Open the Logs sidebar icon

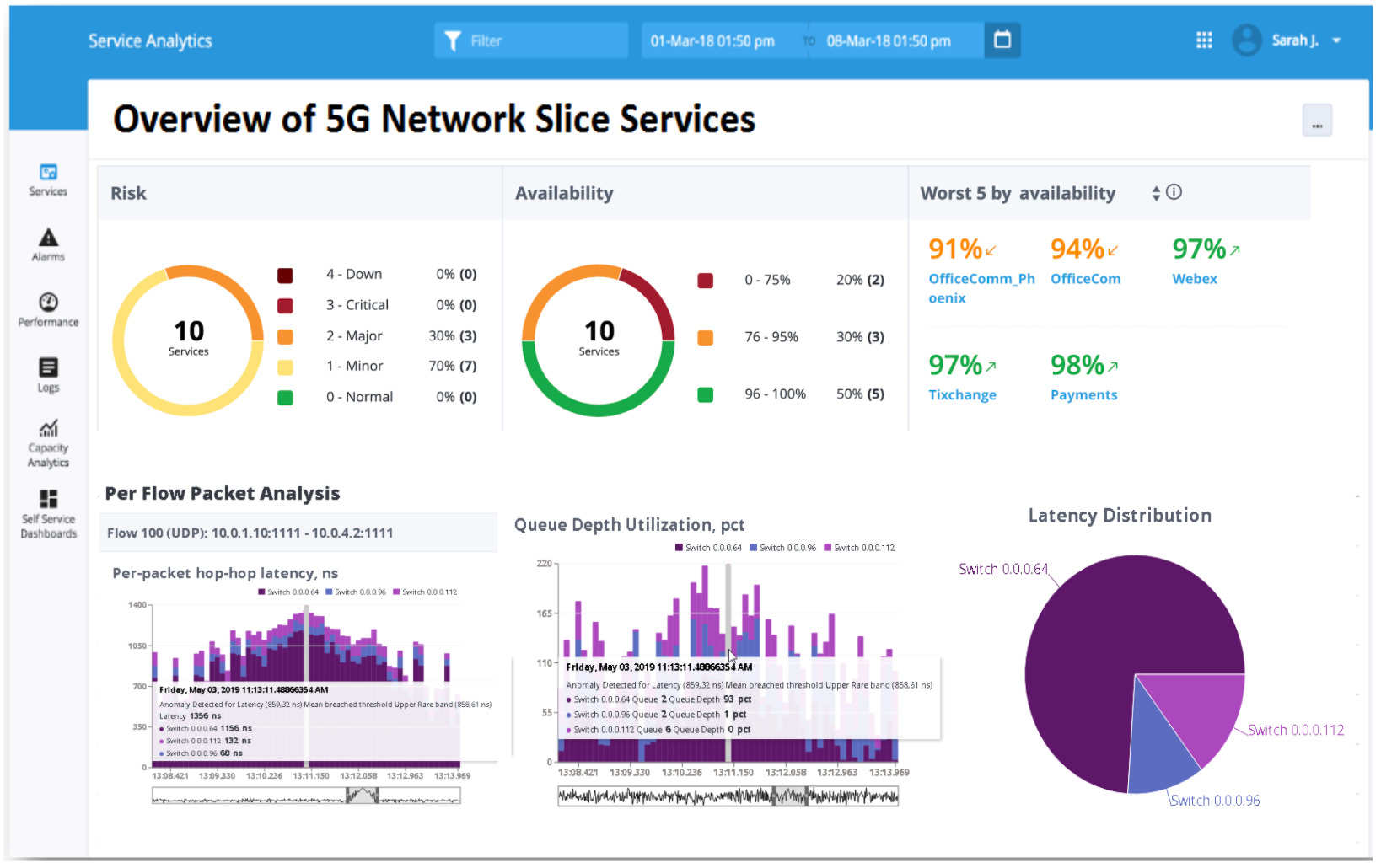tap(48, 368)
